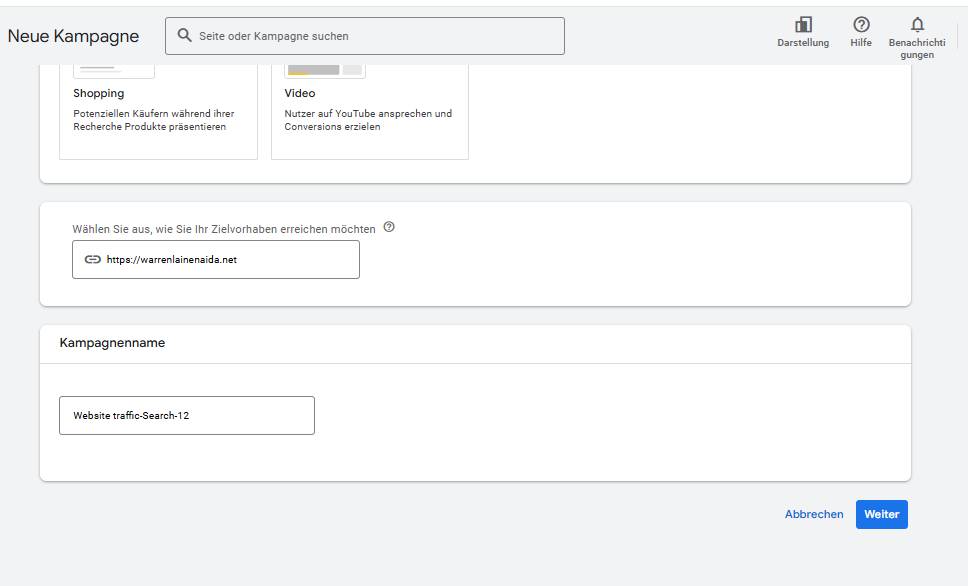Click the Shopping campaign preview image
The height and width of the screenshot is (586, 968).
[114, 71]
